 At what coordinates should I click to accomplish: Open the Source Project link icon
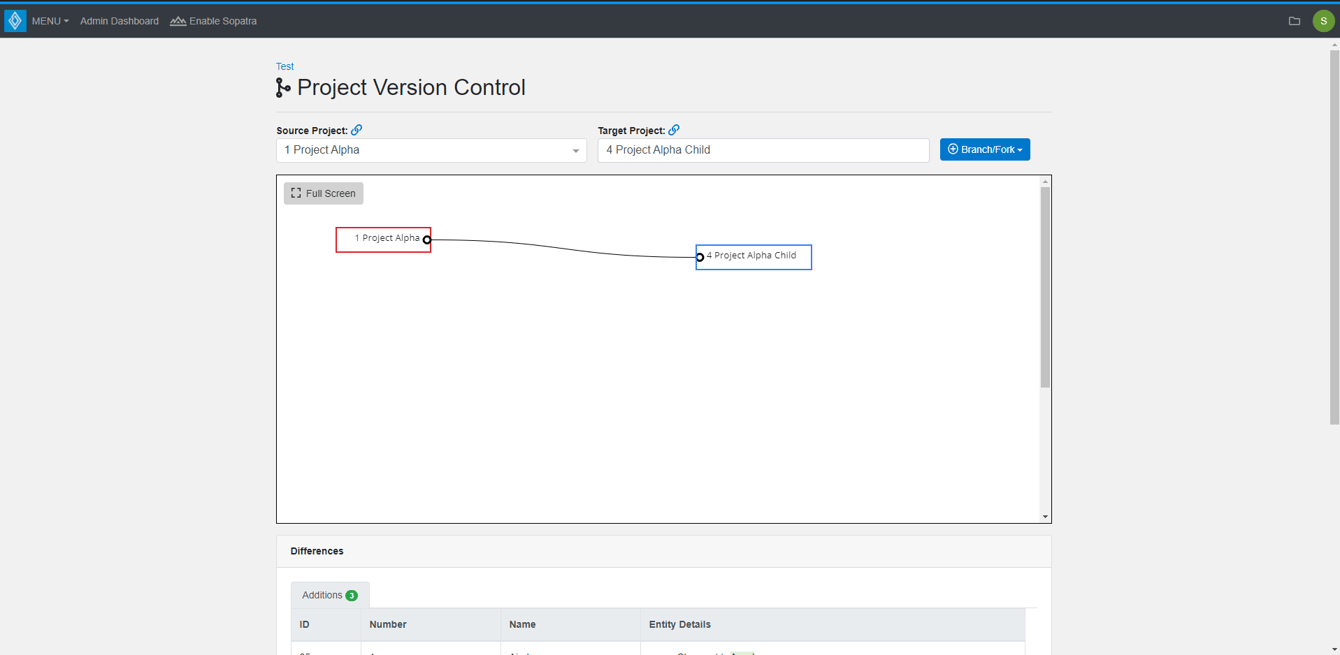point(357,130)
